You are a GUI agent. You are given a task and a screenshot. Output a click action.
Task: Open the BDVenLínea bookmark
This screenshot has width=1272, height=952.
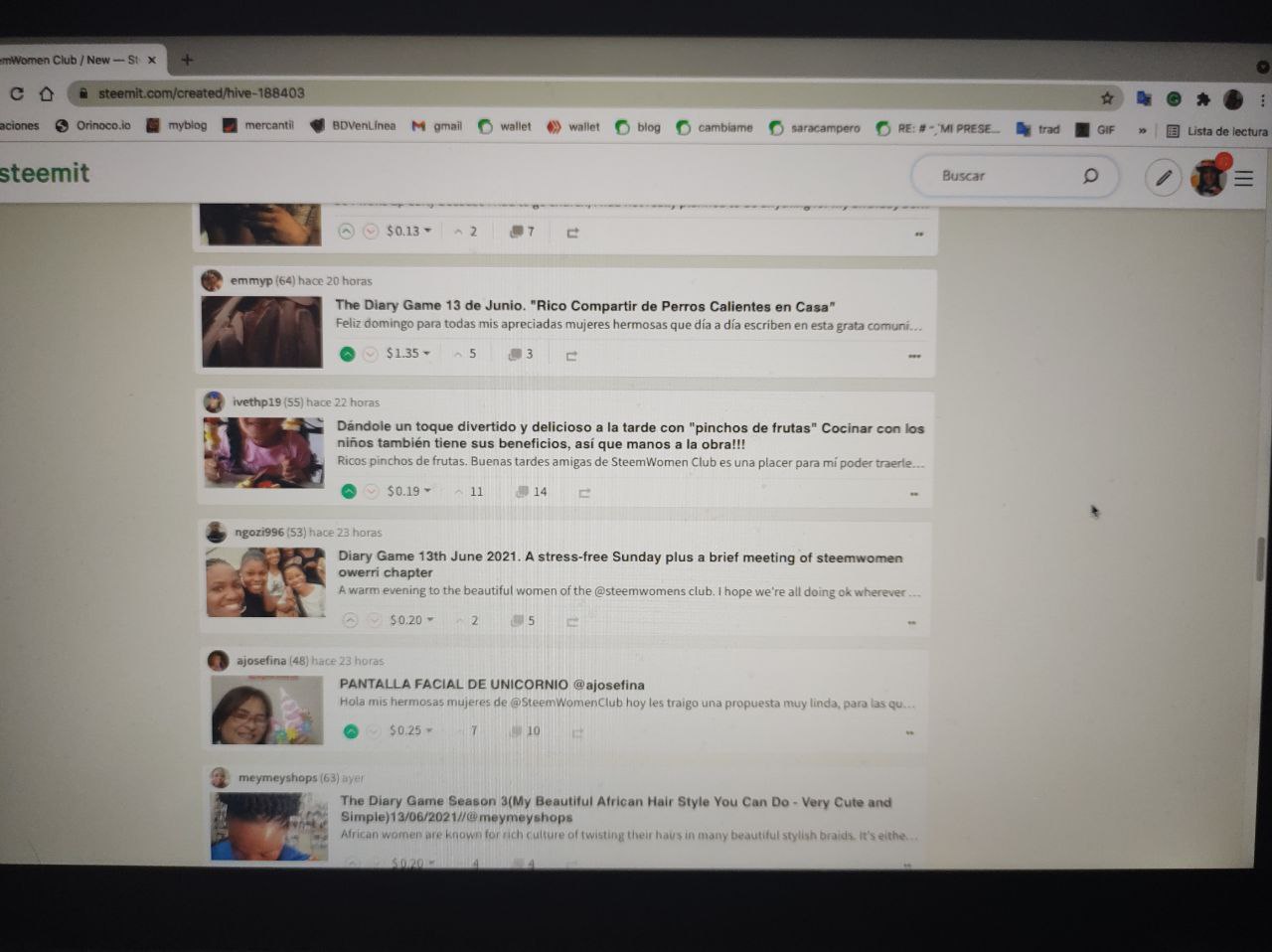353,126
